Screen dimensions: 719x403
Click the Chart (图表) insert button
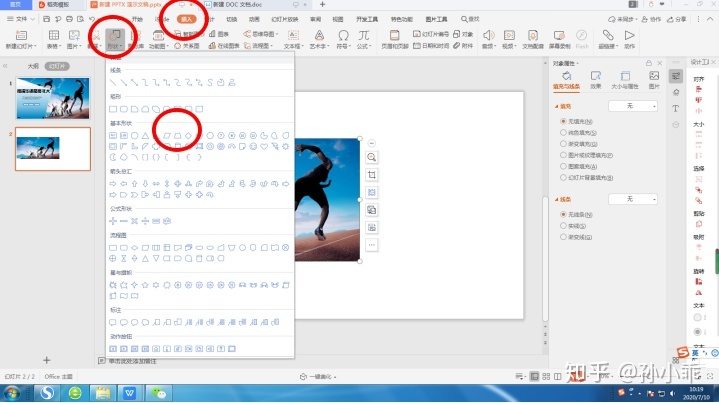coord(219,34)
